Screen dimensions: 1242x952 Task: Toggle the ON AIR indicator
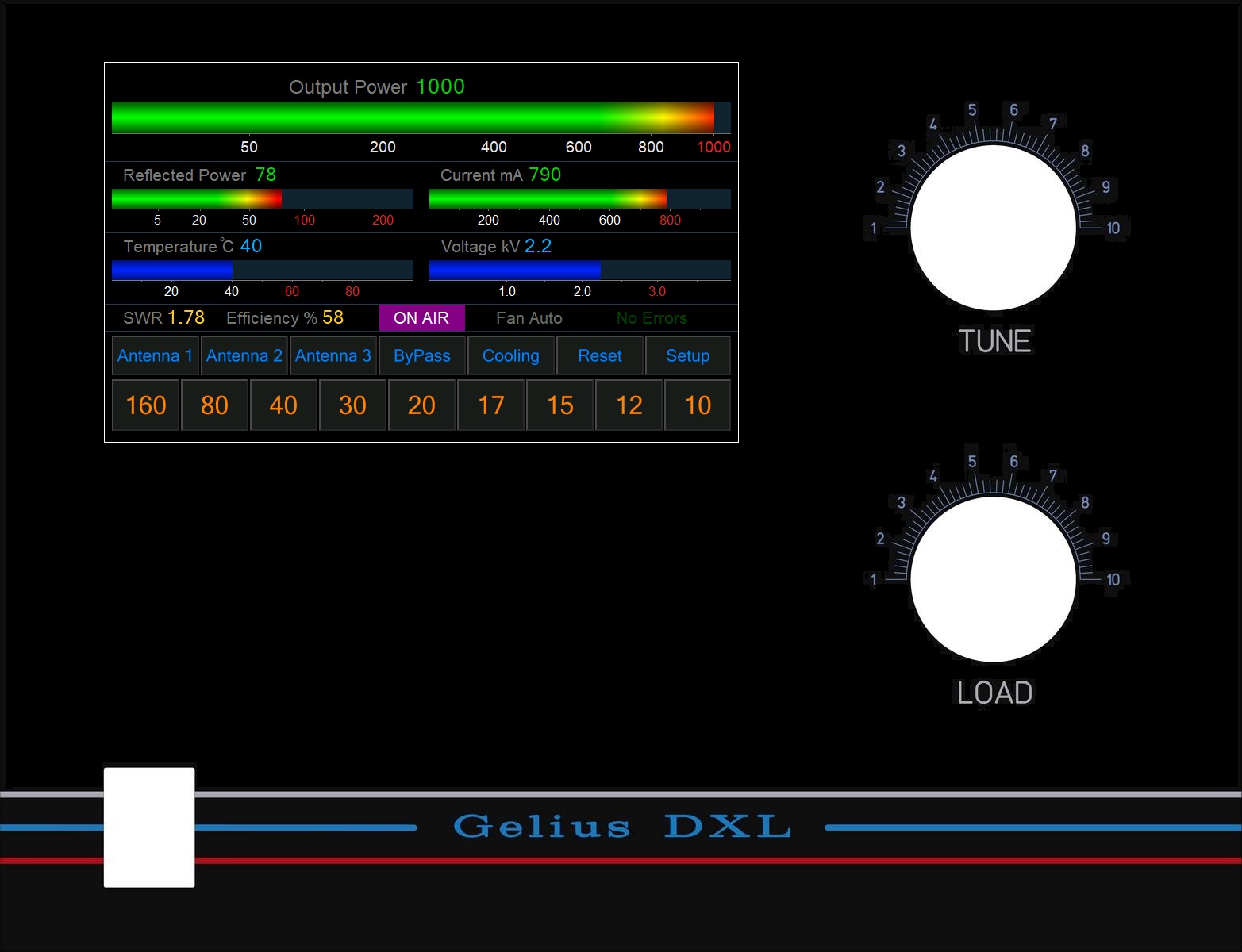pos(421,318)
